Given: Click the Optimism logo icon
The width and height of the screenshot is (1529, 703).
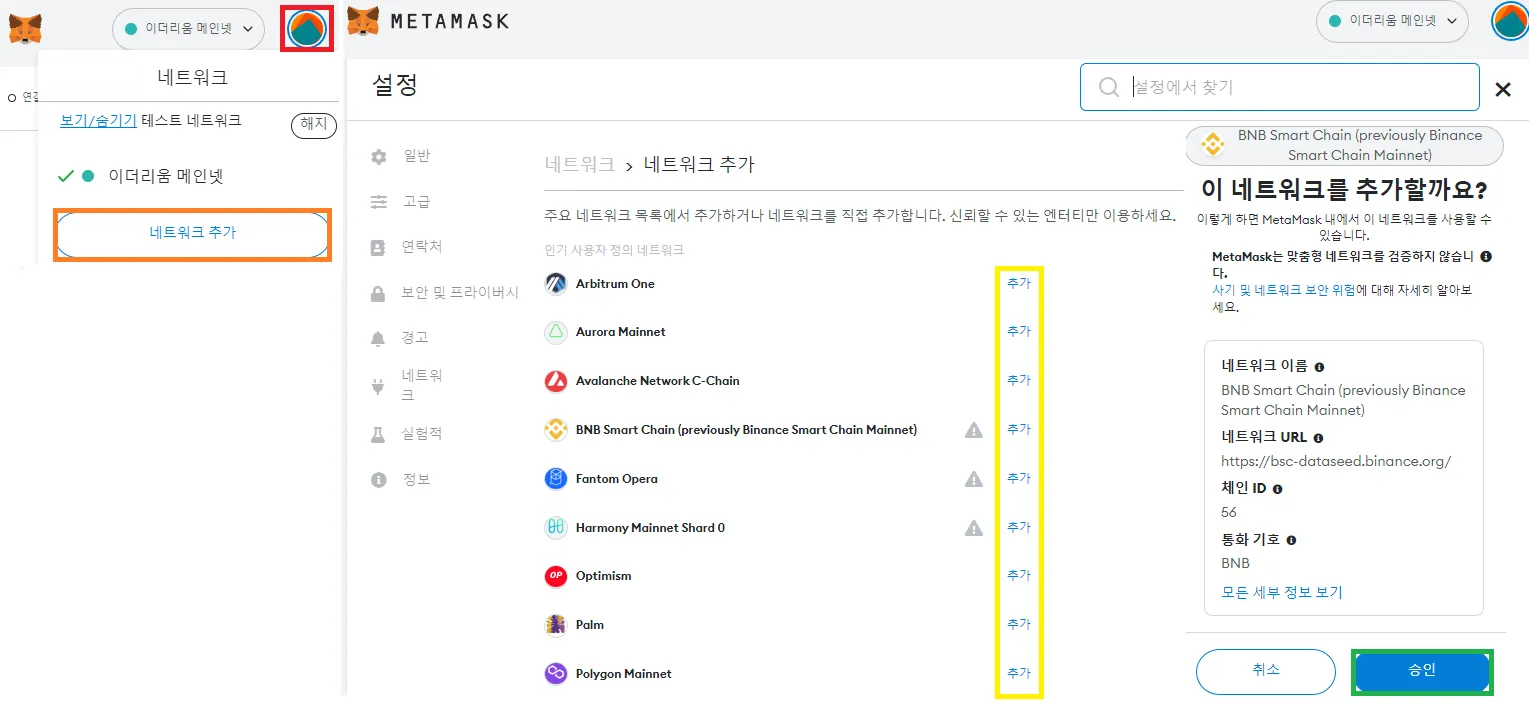Looking at the screenshot, I should [x=556, y=576].
